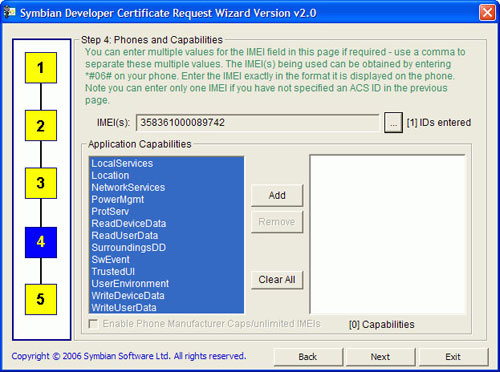Select WriteDeviceData capability

tap(166, 295)
